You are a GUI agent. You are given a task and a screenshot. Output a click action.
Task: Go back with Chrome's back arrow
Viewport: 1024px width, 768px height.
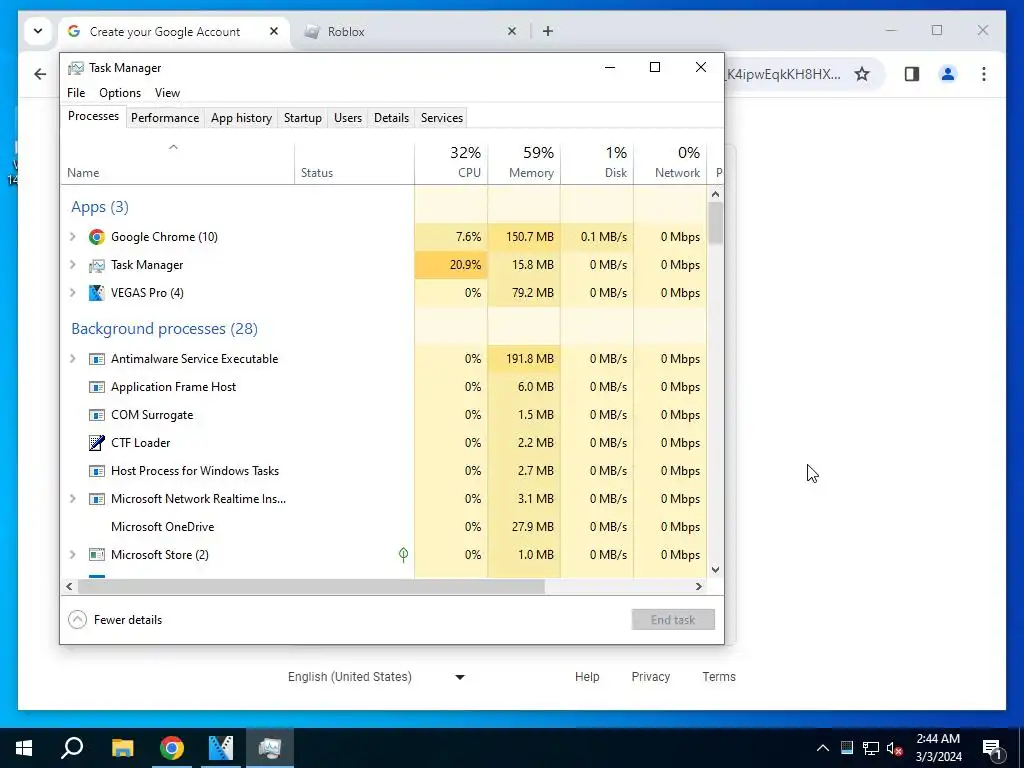[x=40, y=74]
